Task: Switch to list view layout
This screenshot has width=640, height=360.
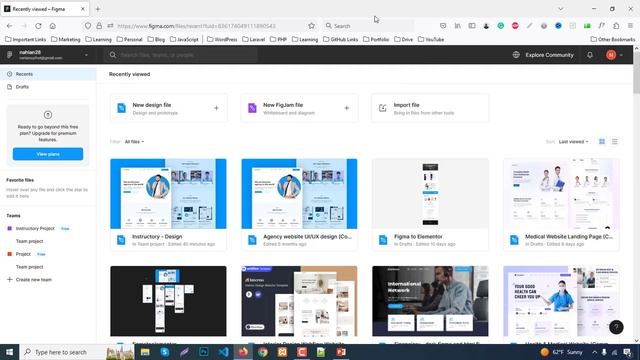Action: pyautogui.click(x=615, y=142)
